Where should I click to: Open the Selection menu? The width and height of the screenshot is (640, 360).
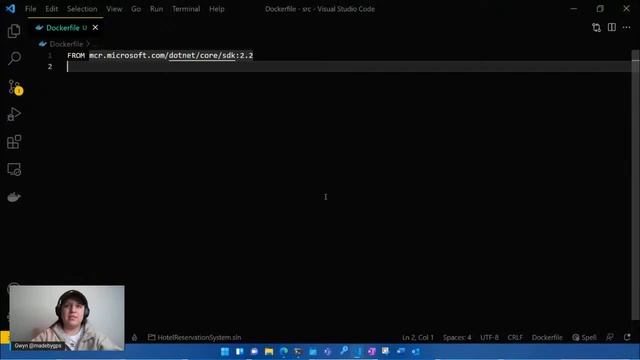[x=82, y=9]
